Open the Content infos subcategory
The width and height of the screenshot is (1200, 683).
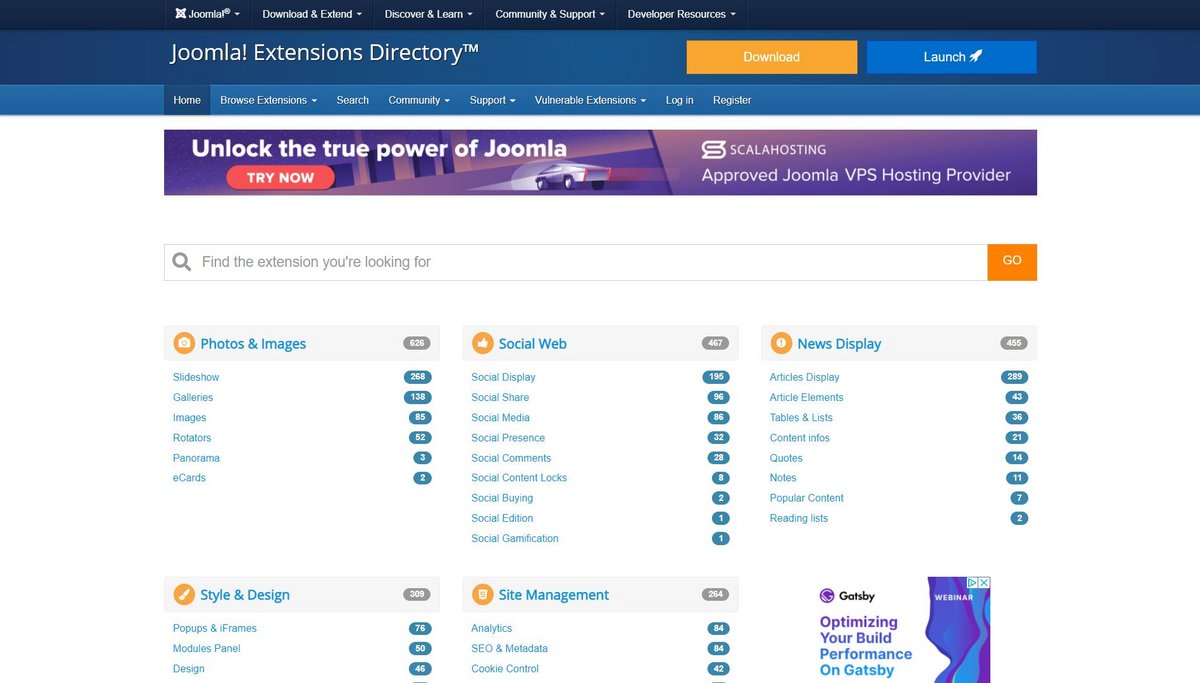pyautogui.click(x=800, y=438)
